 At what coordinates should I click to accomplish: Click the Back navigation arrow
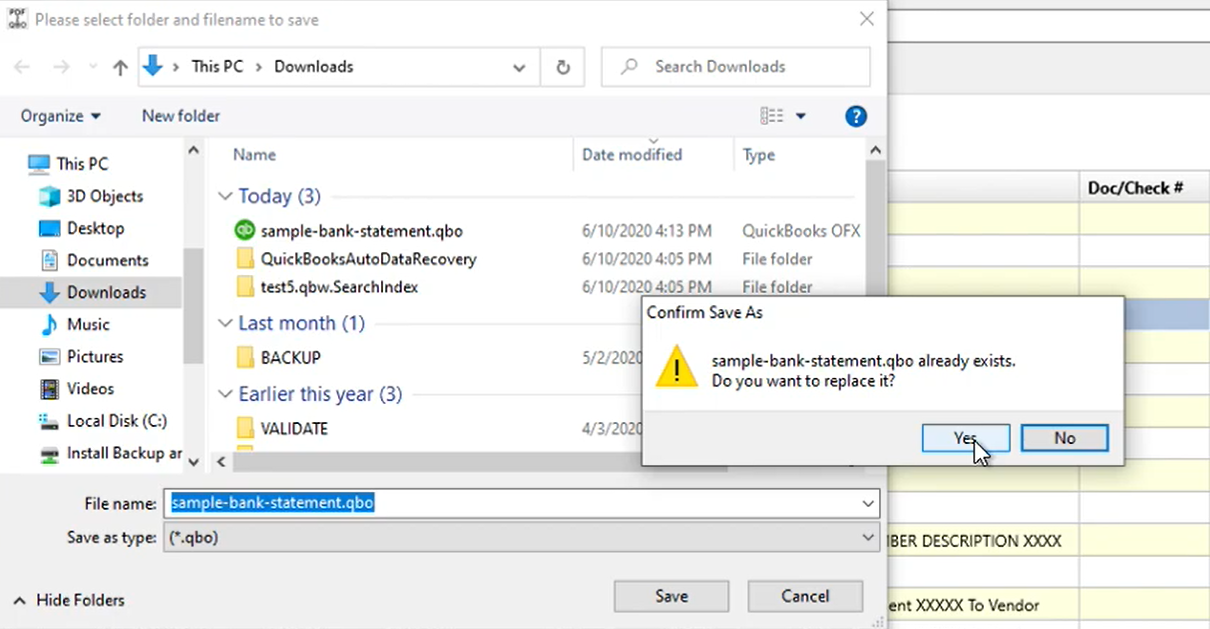22,67
